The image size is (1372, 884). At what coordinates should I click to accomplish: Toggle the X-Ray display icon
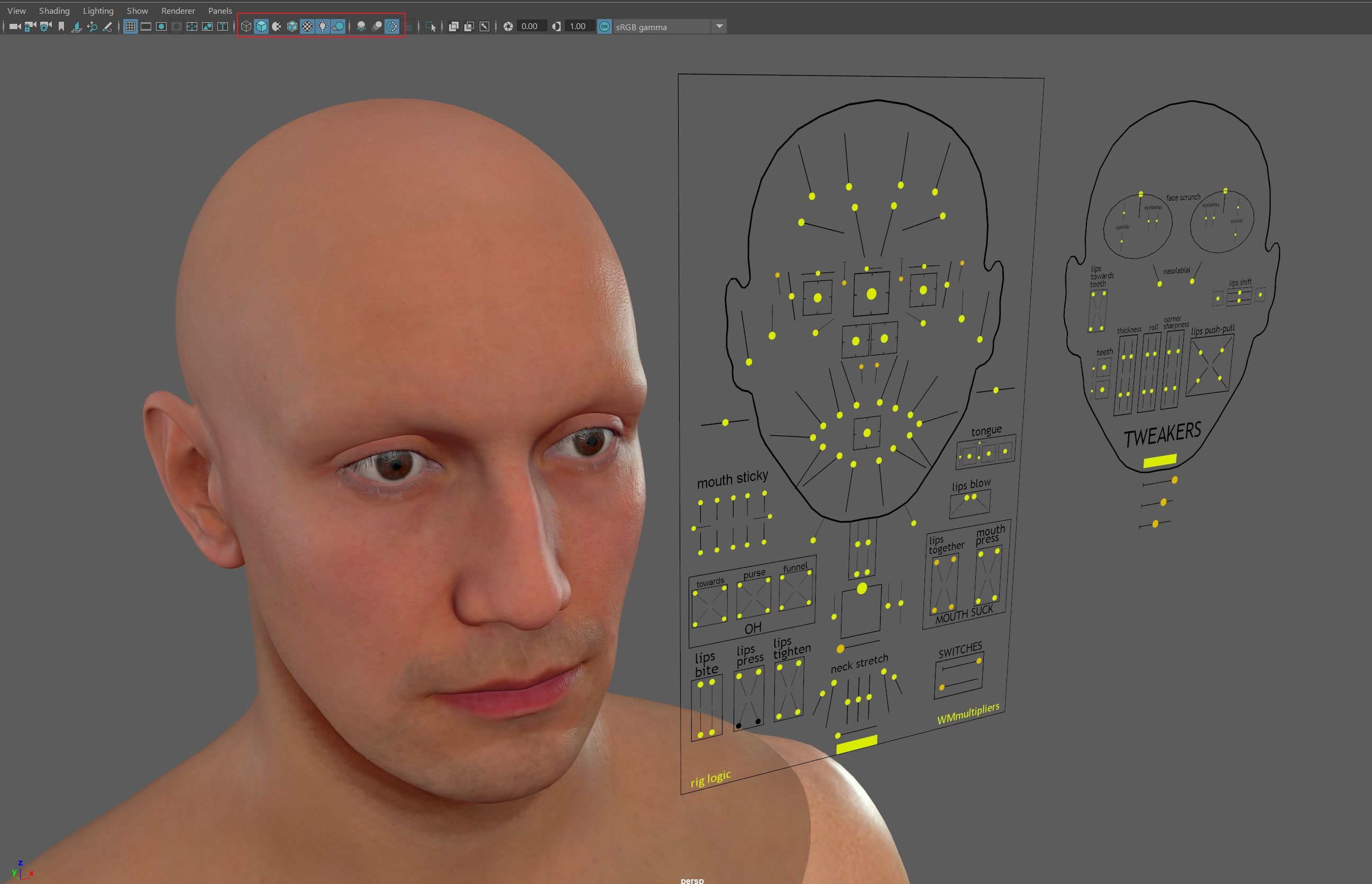coord(453,26)
